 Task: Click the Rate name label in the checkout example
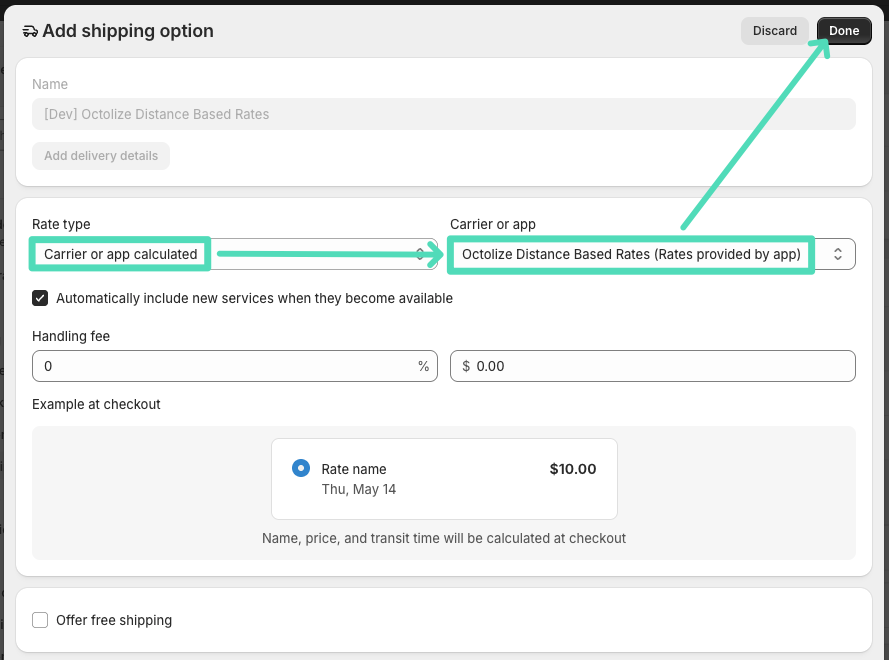[354, 469]
